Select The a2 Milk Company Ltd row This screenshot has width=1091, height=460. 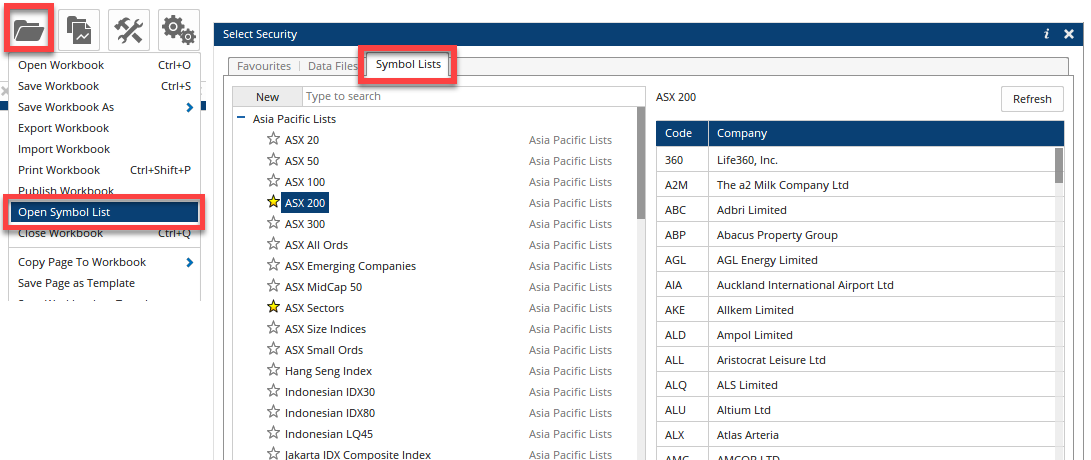pyautogui.click(x=855, y=185)
